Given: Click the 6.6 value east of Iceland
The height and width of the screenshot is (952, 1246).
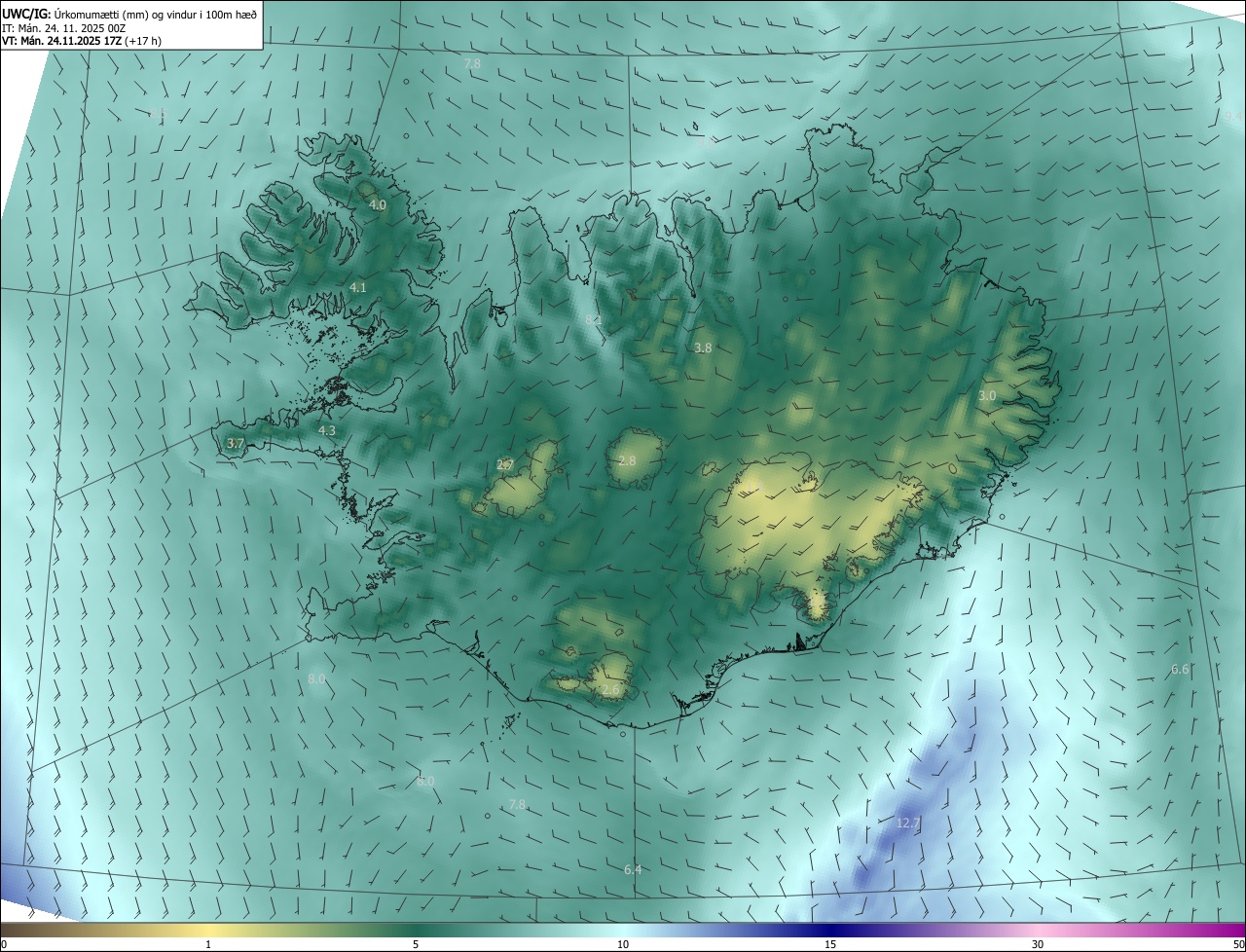Looking at the screenshot, I should (1180, 670).
